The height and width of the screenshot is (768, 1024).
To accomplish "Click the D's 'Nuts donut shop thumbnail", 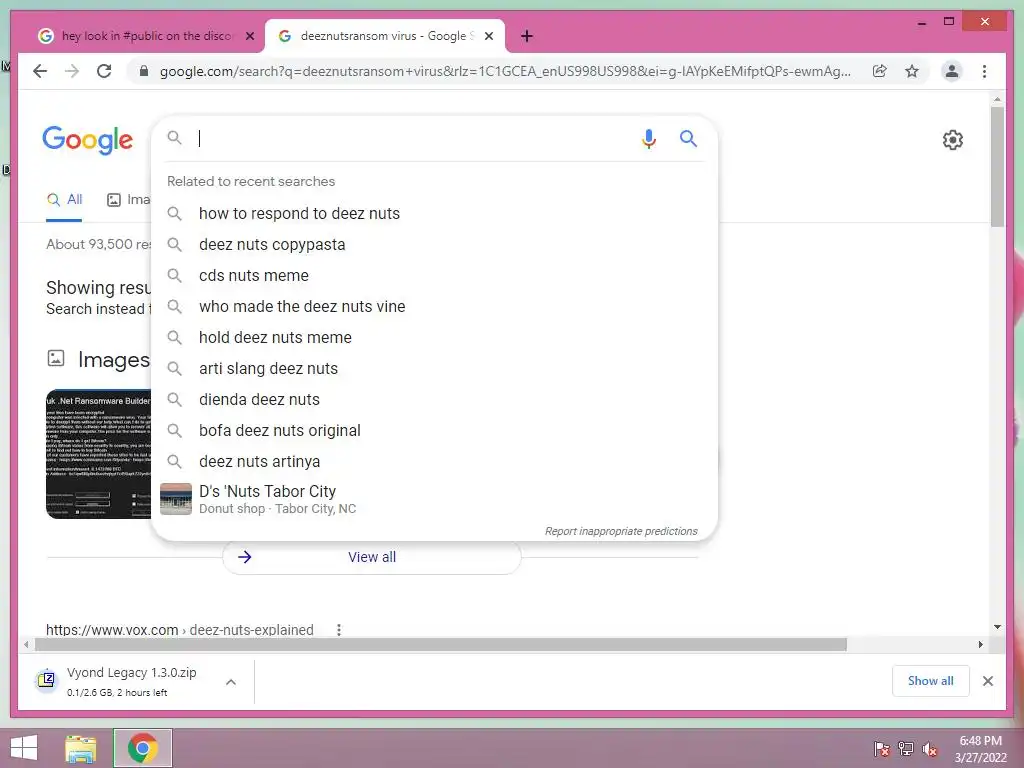I will coord(176,499).
